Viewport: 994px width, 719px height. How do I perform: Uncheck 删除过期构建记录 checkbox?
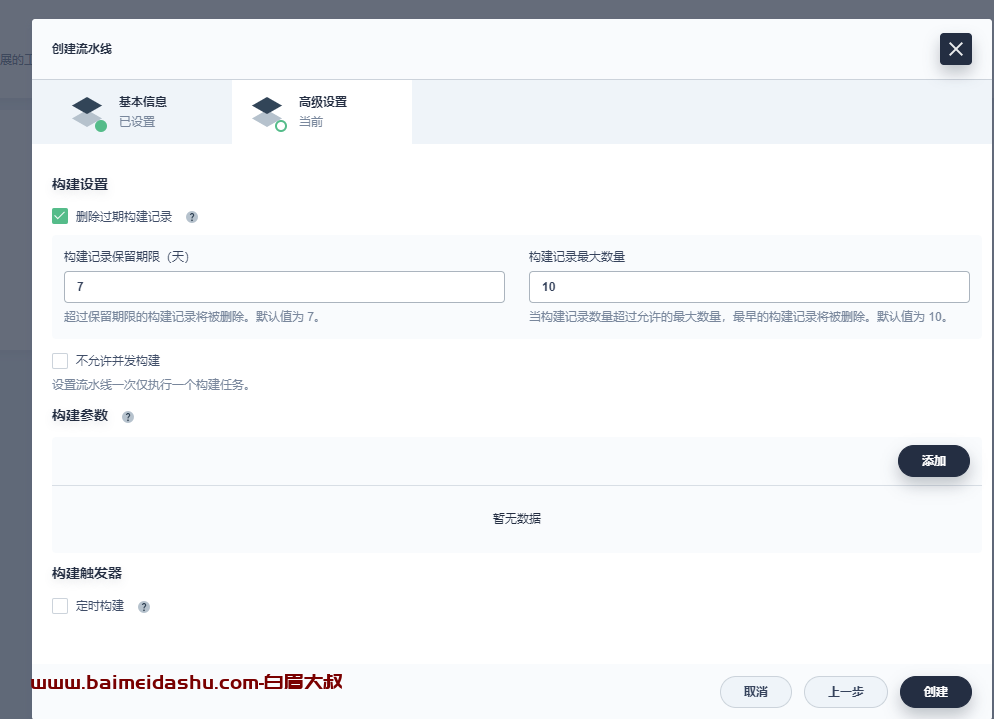point(60,216)
